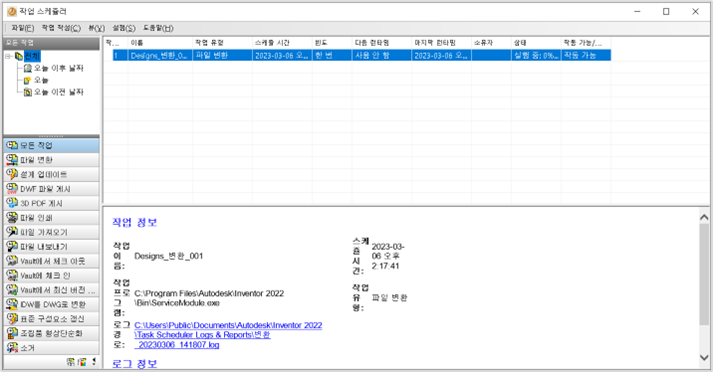Sort by the 빈도 column header
The height and width of the screenshot is (372, 713).
pyautogui.click(x=332, y=43)
